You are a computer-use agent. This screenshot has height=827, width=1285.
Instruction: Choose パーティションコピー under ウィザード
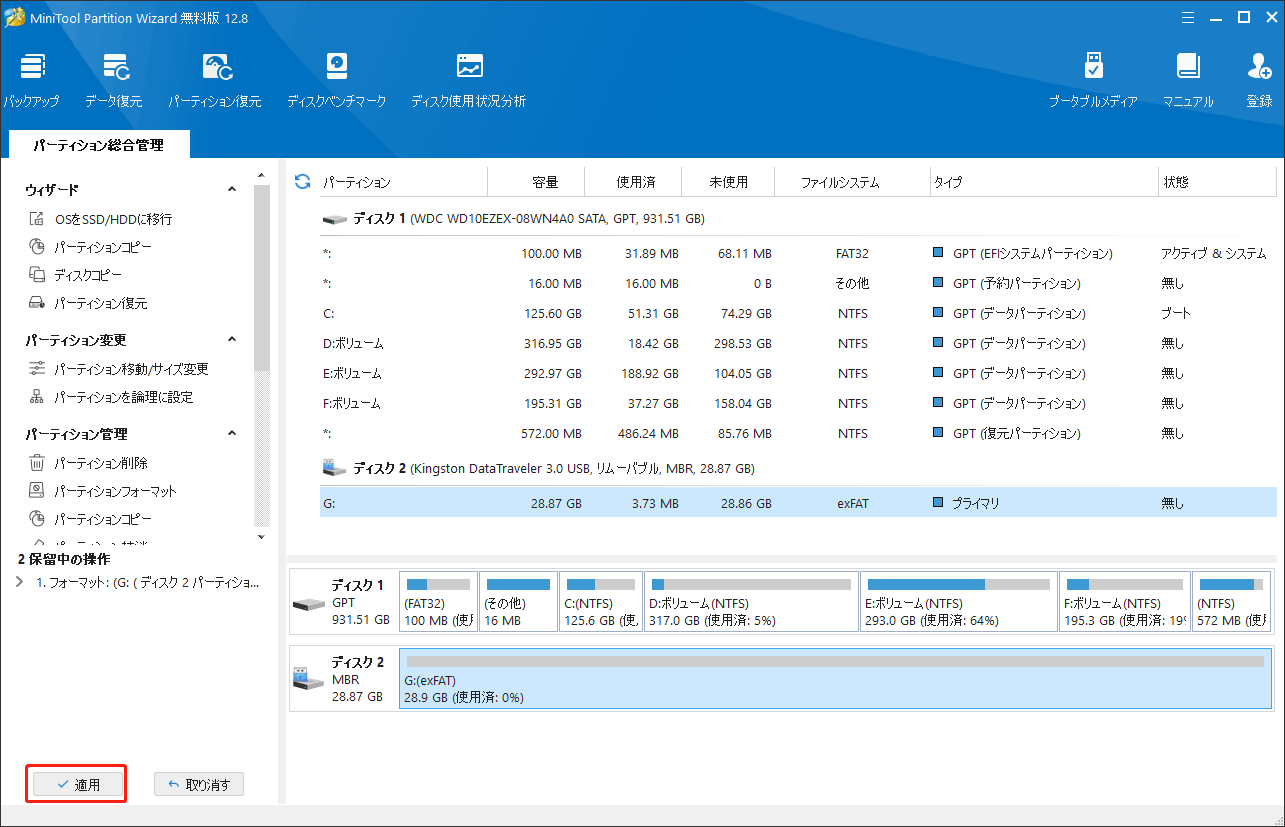point(90,247)
